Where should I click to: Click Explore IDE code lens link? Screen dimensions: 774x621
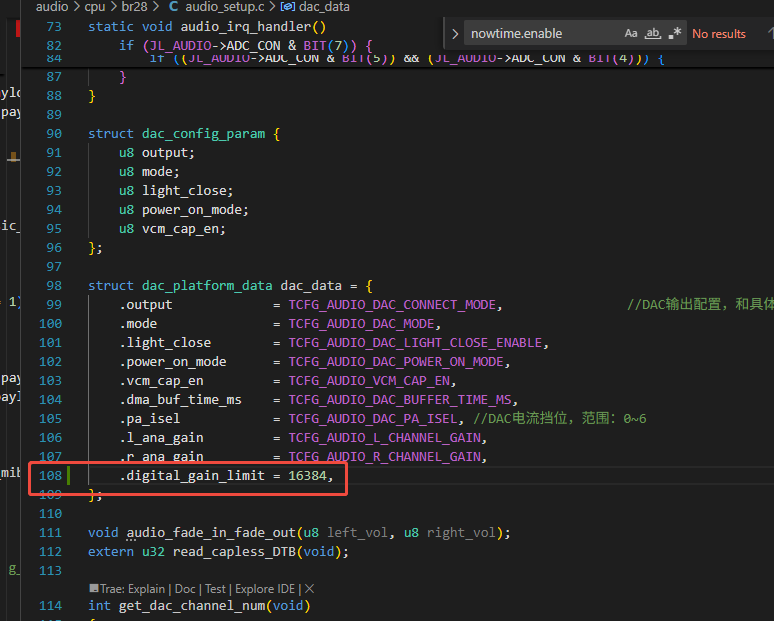(265, 589)
